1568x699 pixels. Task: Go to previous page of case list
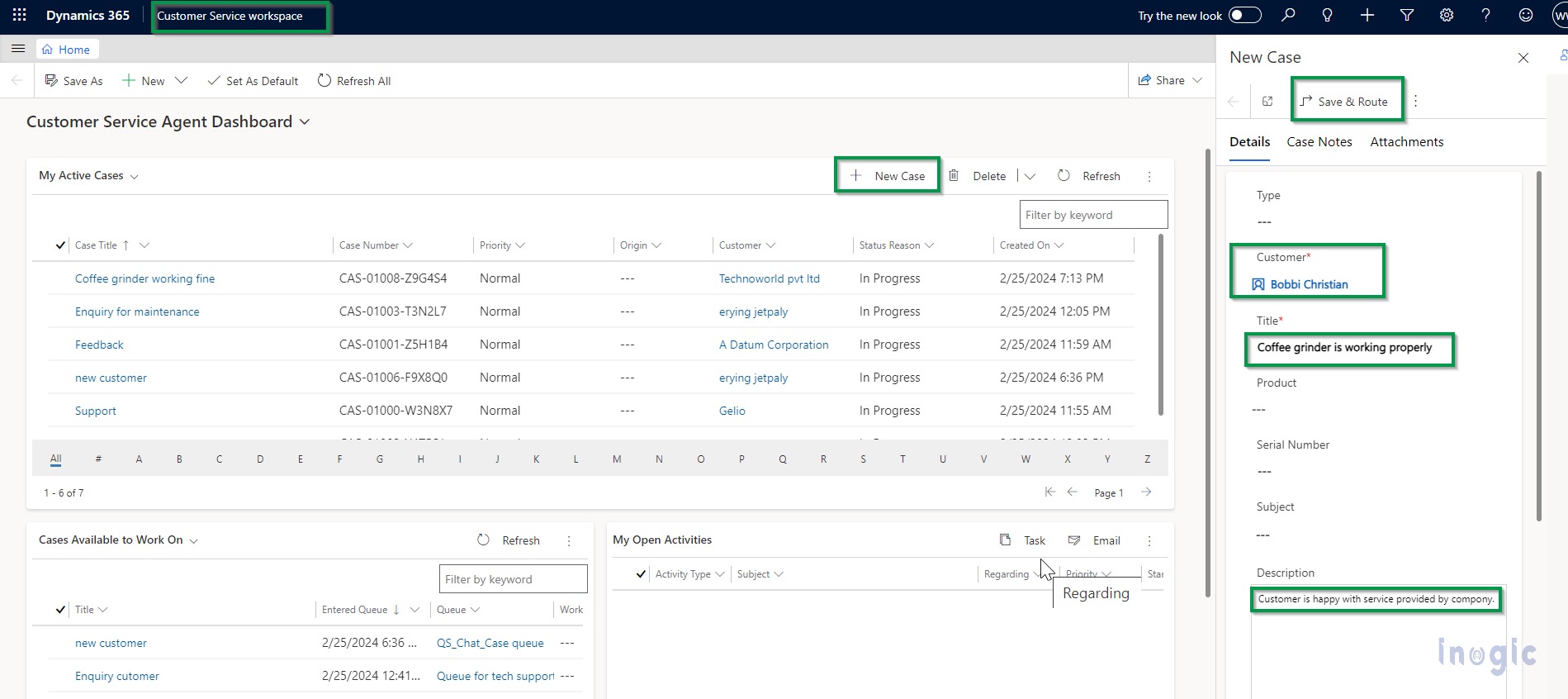point(1073,492)
